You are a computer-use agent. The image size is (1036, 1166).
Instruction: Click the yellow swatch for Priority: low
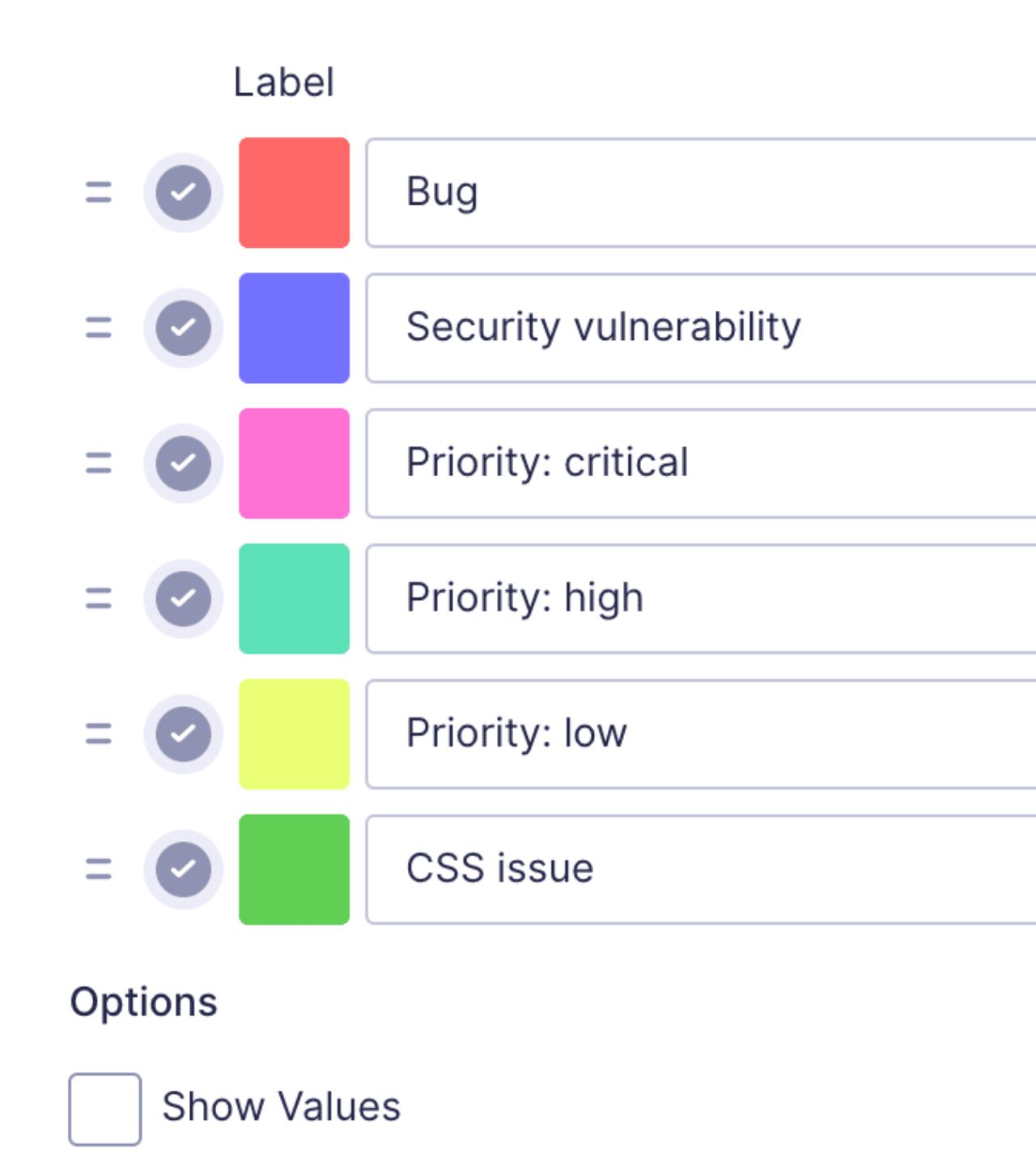295,733
